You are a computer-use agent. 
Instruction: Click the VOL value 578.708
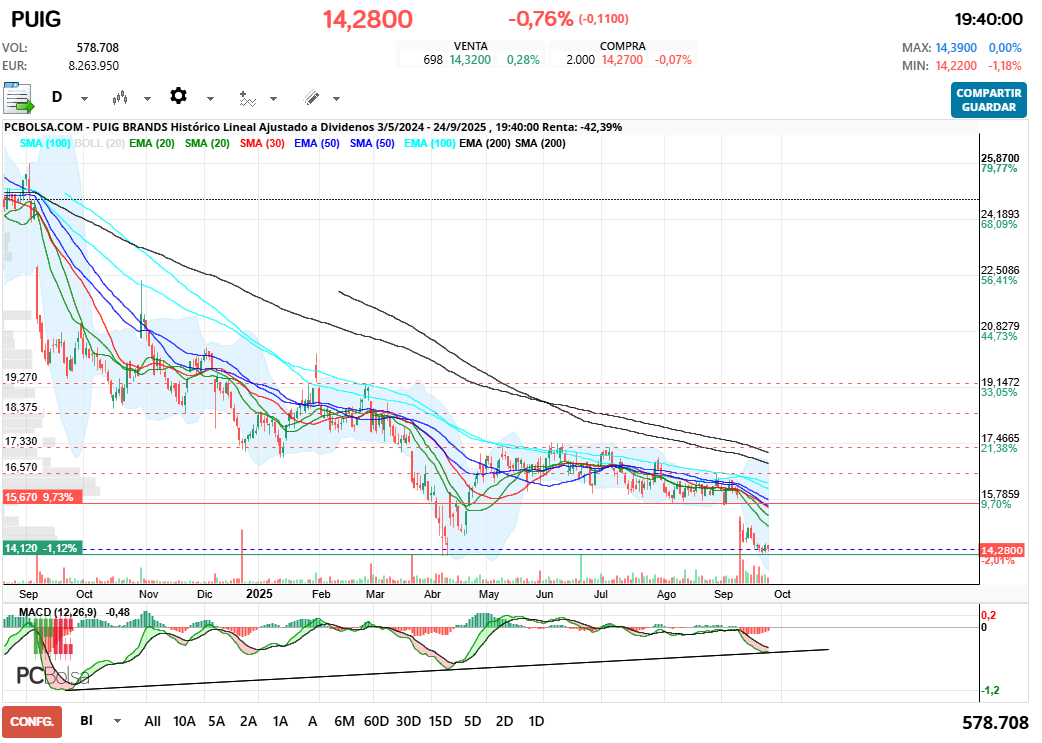[98, 48]
